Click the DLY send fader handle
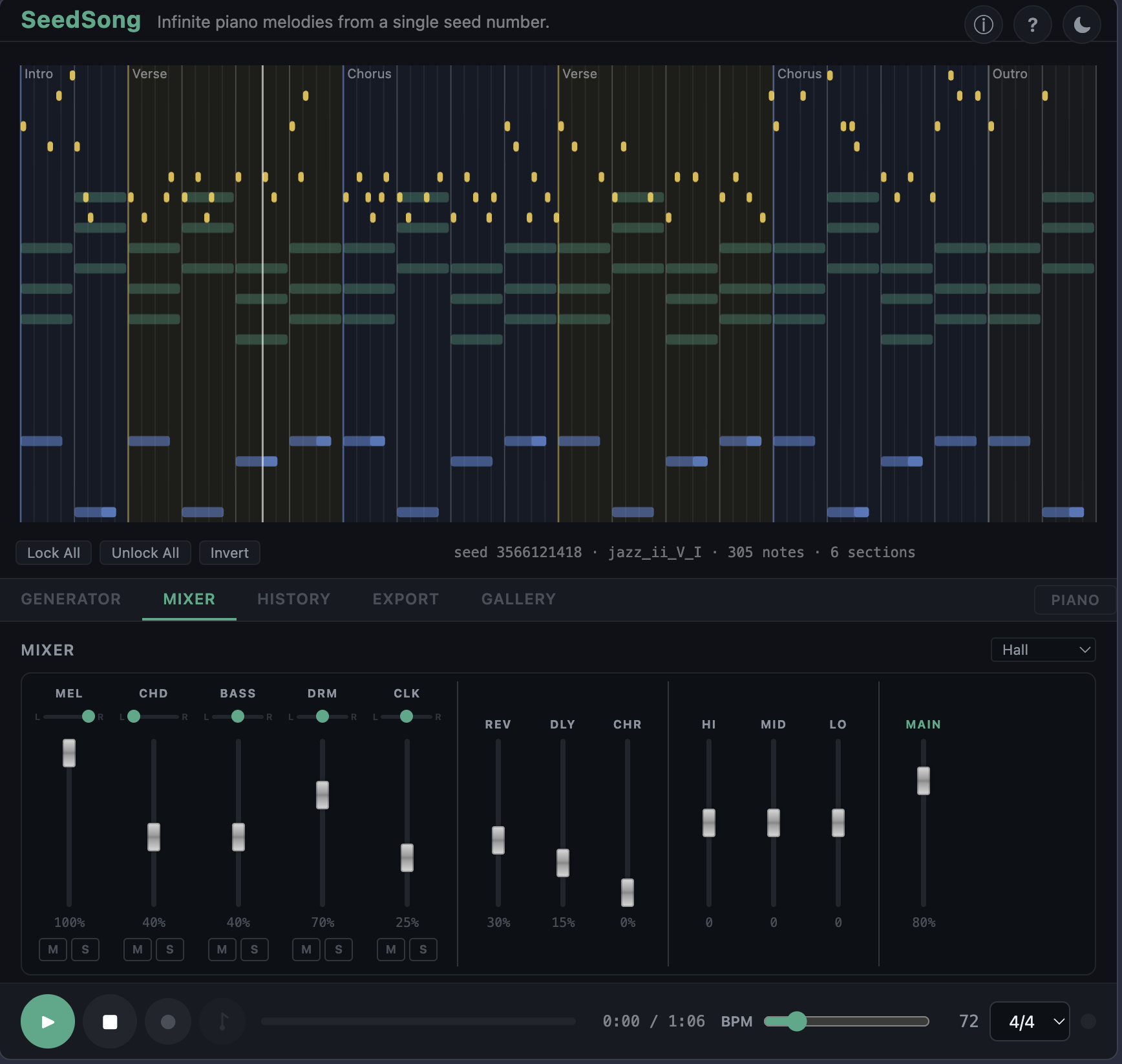1122x1064 pixels. 563,863
